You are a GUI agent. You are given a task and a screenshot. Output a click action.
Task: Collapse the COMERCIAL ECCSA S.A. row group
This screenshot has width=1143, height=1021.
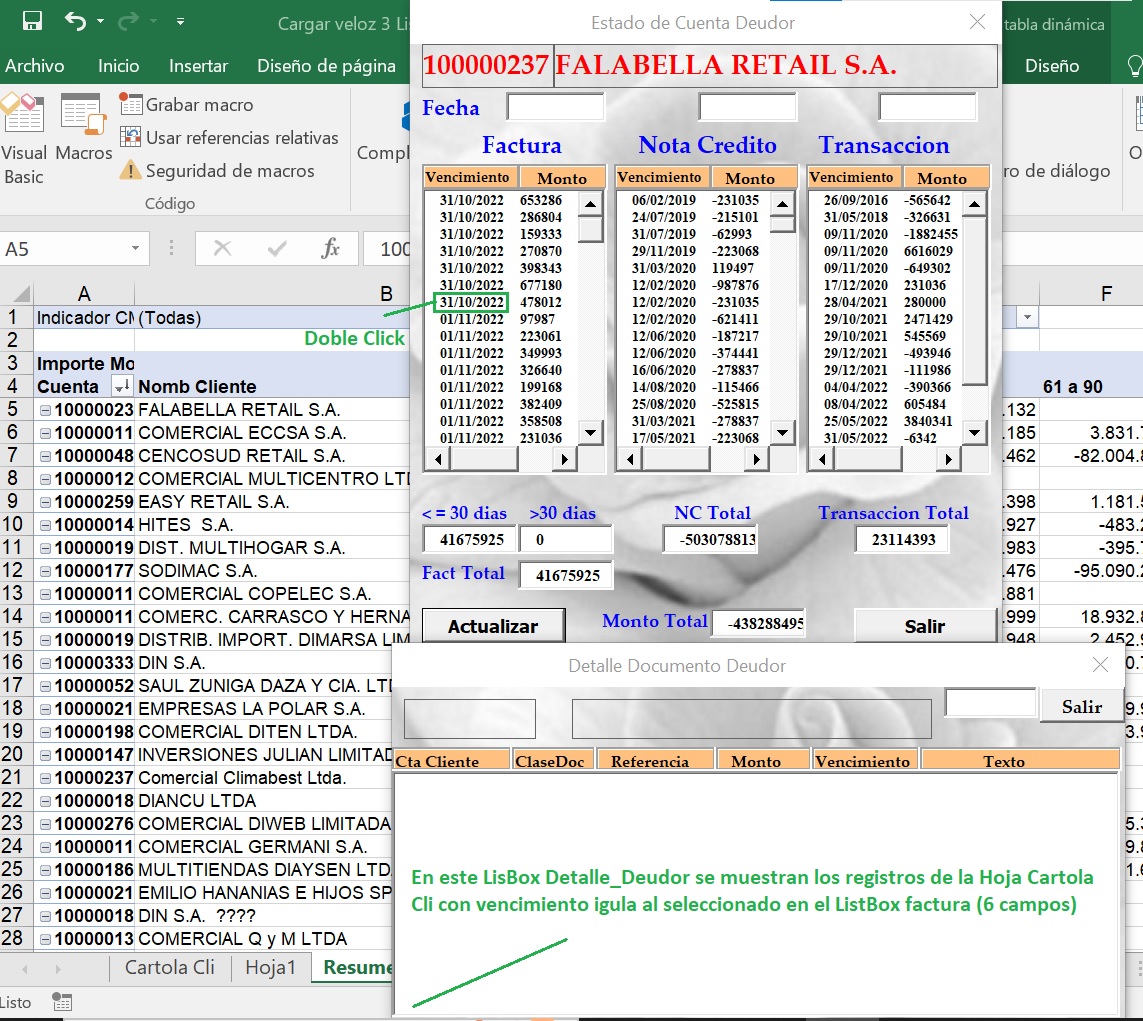45,433
